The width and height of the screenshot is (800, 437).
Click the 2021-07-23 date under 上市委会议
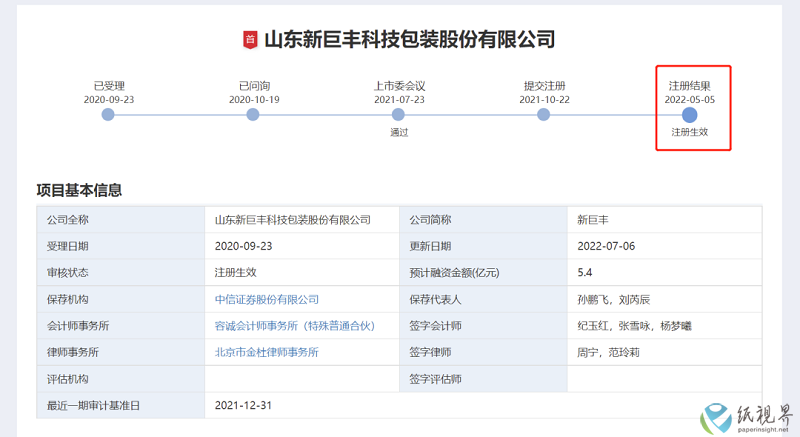(x=399, y=99)
